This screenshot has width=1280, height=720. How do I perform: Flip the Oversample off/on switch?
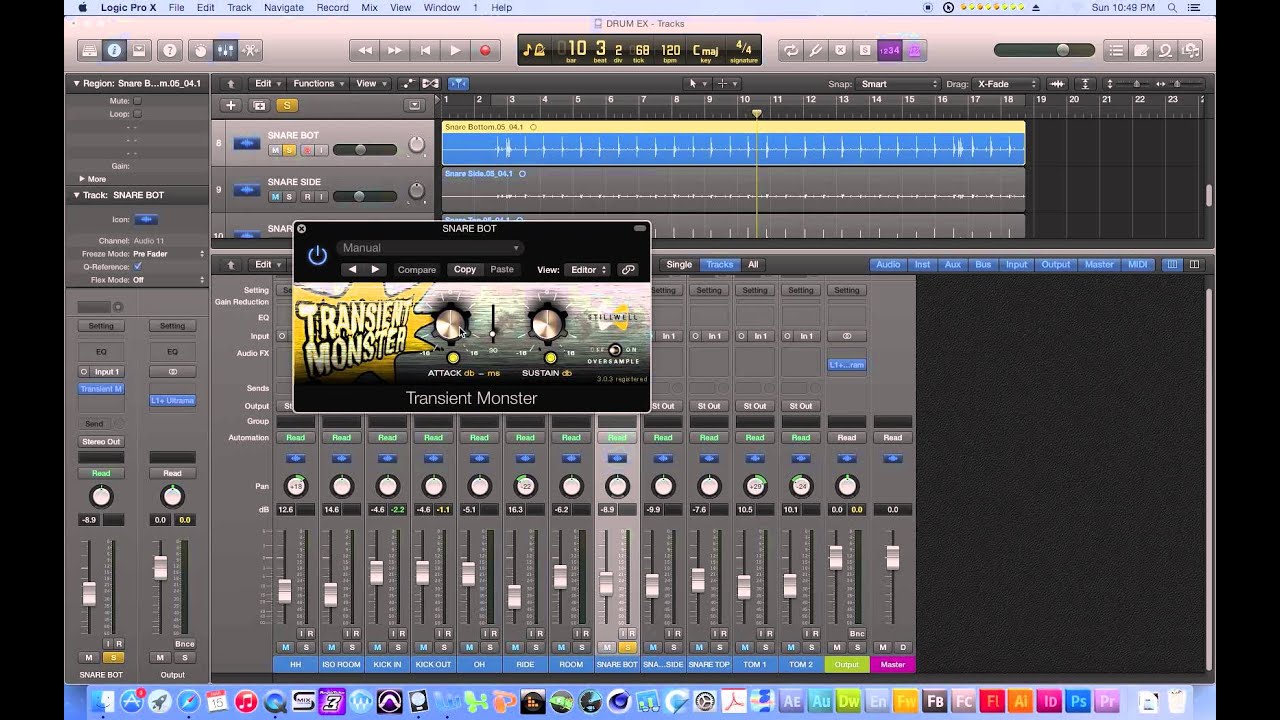pos(615,350)
